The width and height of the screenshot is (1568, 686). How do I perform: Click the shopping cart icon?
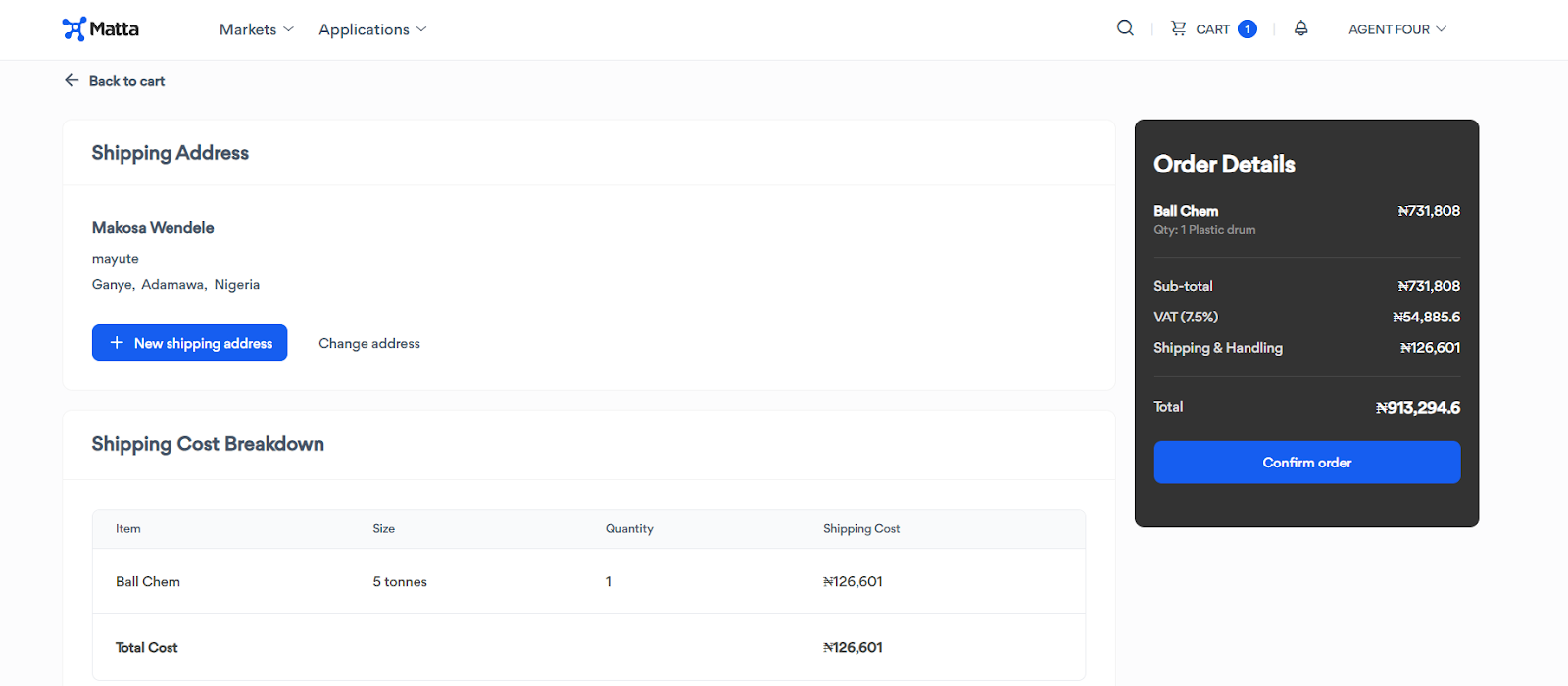pos(1178,28)
